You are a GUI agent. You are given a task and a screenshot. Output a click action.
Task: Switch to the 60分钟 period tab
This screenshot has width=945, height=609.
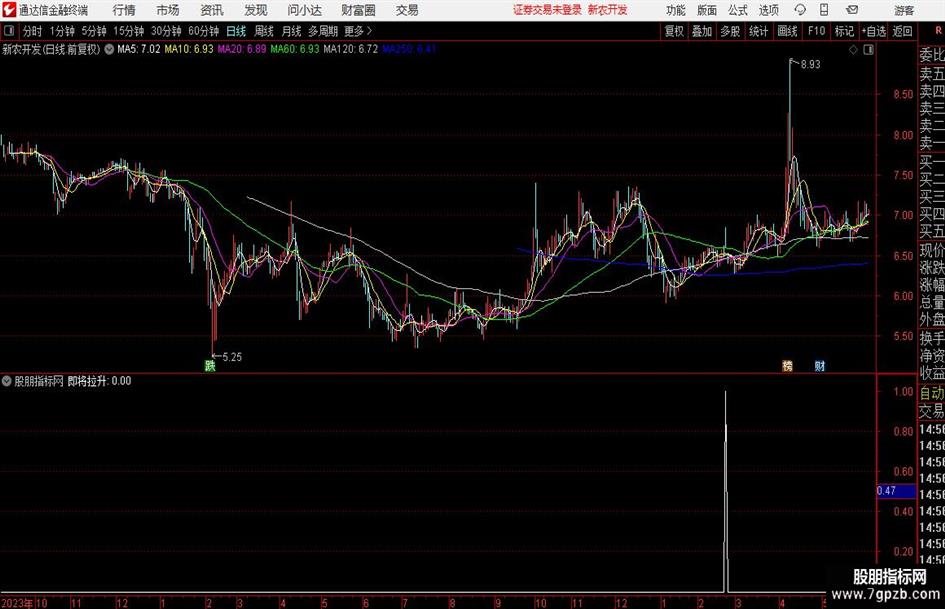[203, 31]
